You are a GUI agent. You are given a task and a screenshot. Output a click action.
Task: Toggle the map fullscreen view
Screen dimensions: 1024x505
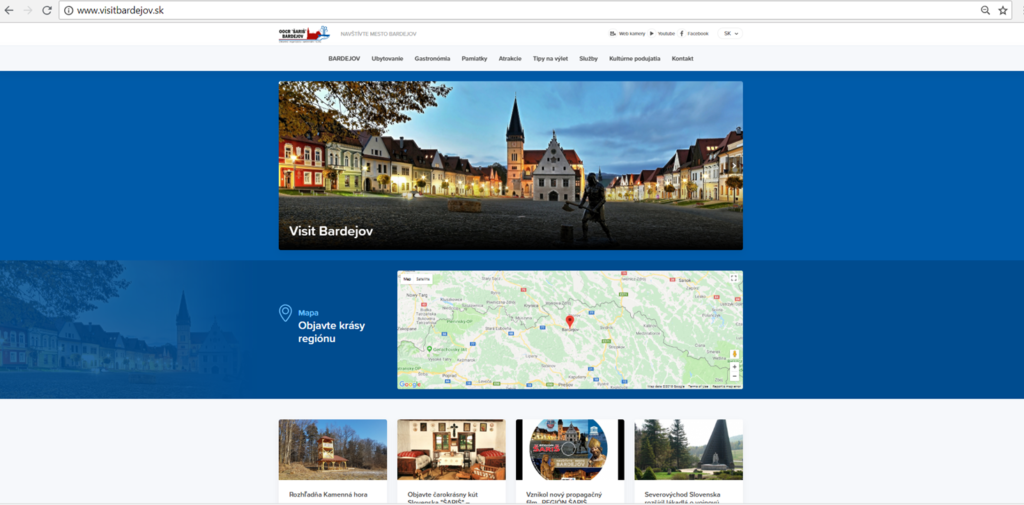tap(733, 278)
